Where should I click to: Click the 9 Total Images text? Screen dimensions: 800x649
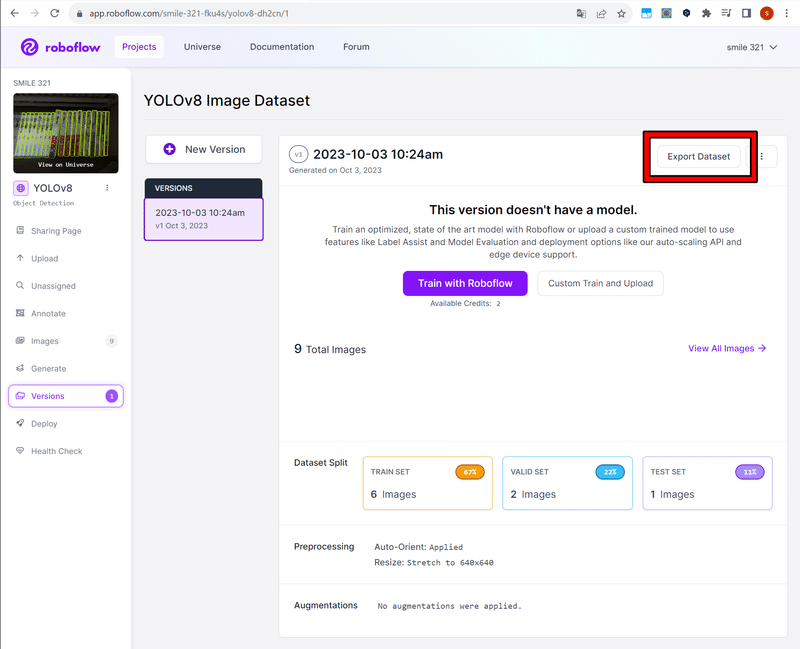coord(330,349)
